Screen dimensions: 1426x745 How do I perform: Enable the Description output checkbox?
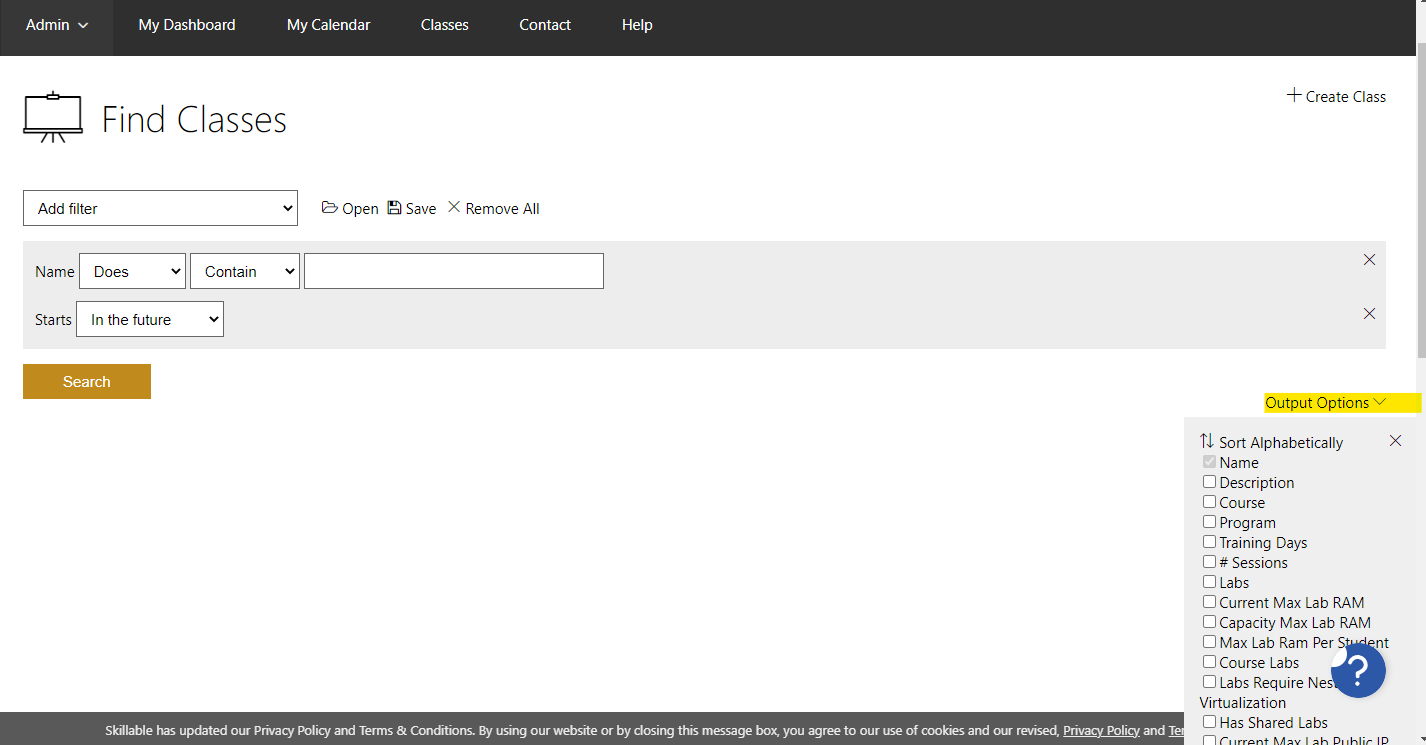[1209, 482]
